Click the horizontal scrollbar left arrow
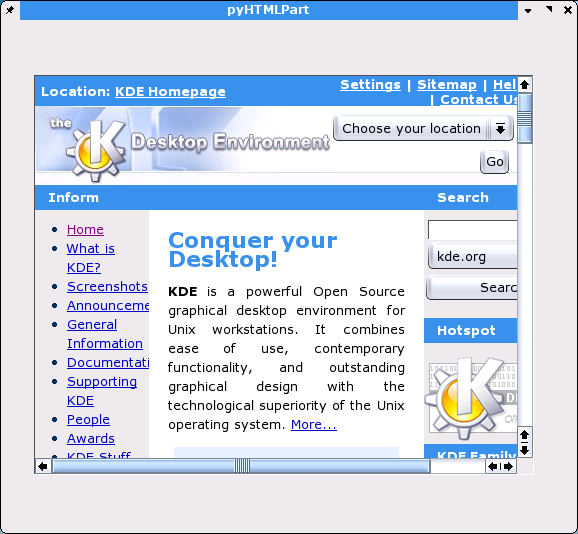 coord(43,466)
